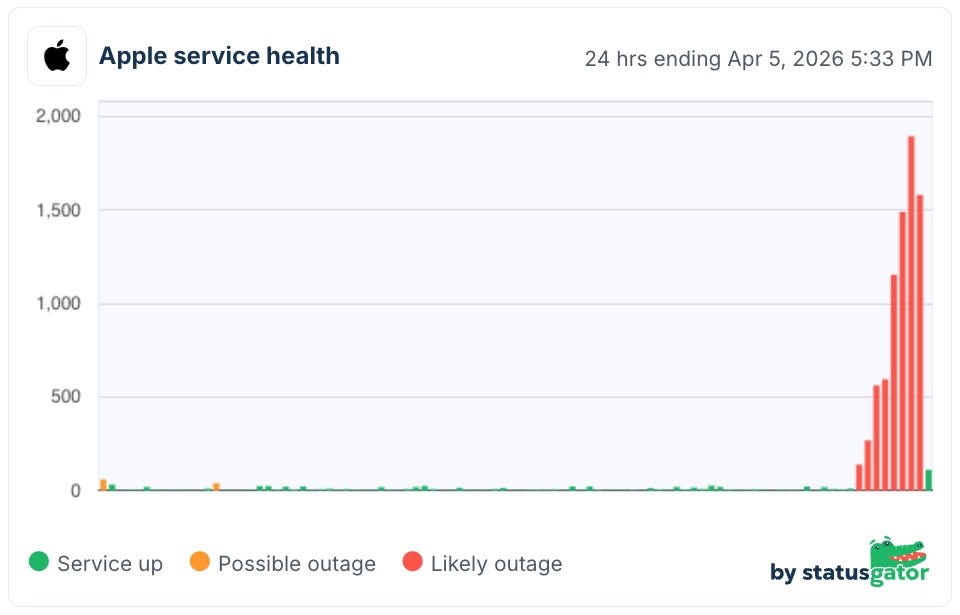Open the "Apple service health" title
The height and width of the screenshot is (615, 960).
[x=219, y=56]
